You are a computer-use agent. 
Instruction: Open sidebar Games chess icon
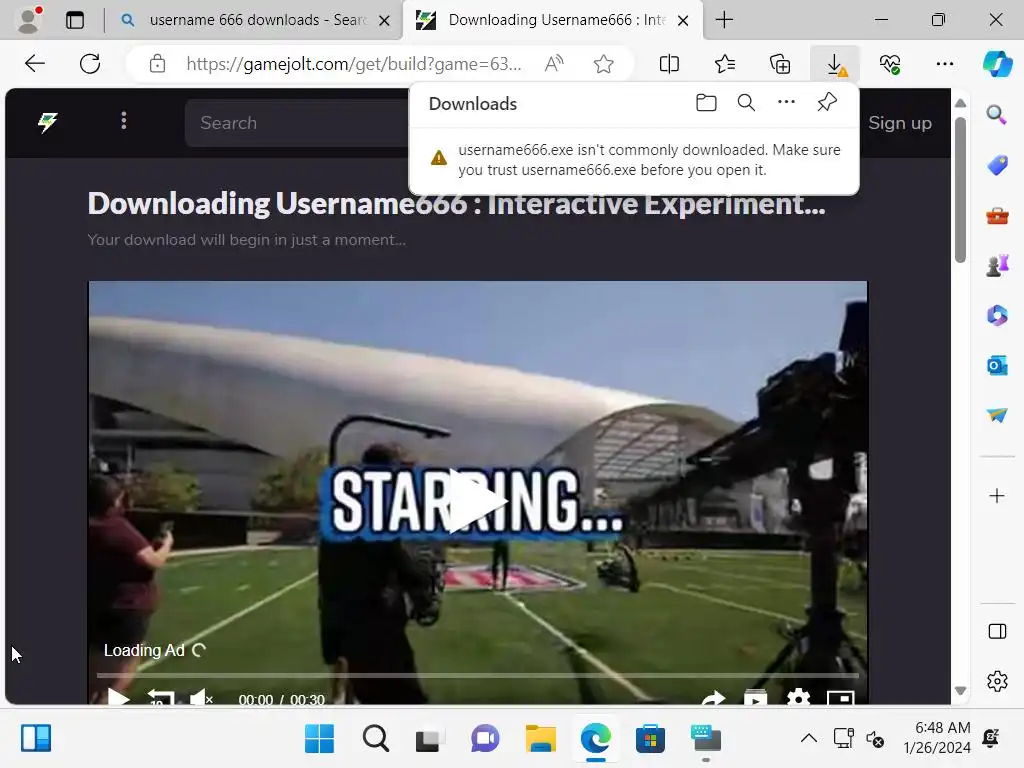click(x=997, y=265)
